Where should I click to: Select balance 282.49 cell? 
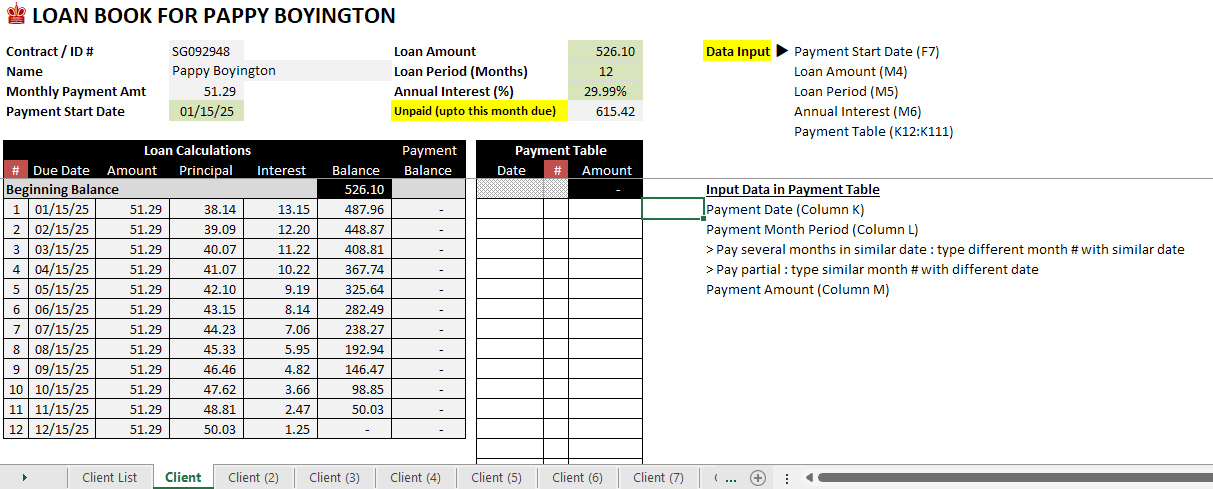click(355, 309)
